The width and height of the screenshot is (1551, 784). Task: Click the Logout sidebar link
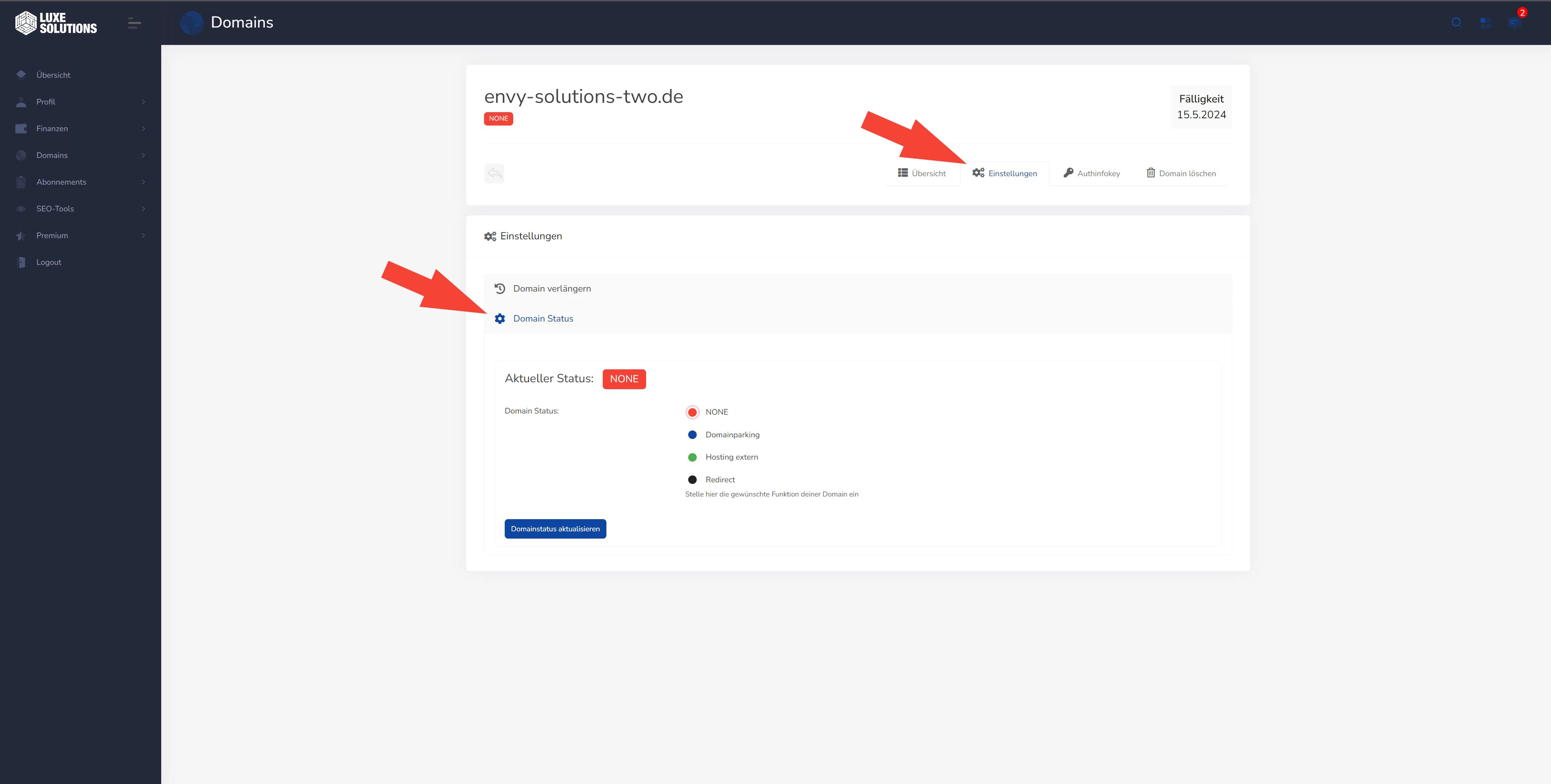pos(81,262)
